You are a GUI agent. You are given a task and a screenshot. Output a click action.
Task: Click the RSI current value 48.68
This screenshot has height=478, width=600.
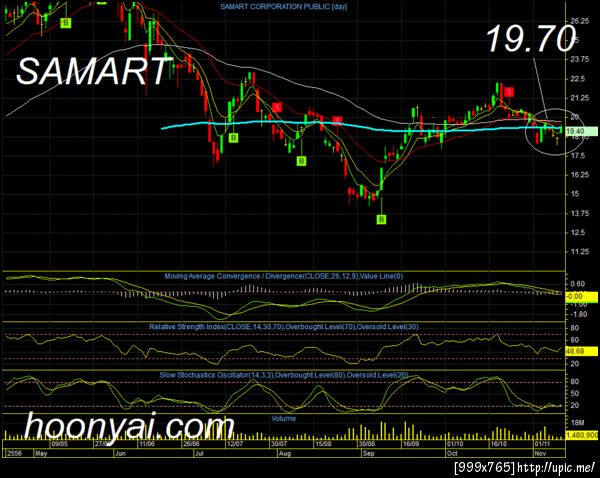click(581, 351)
